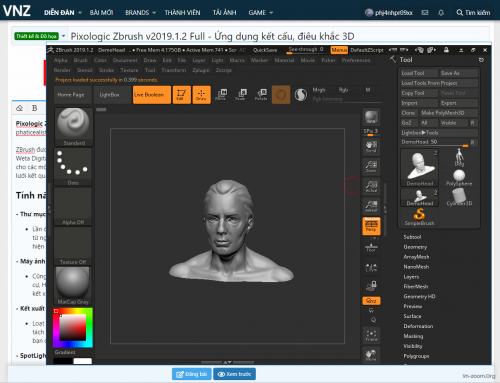Click the Load Tool button
This screenshot has height=383, width=500.
click(419, 73)
